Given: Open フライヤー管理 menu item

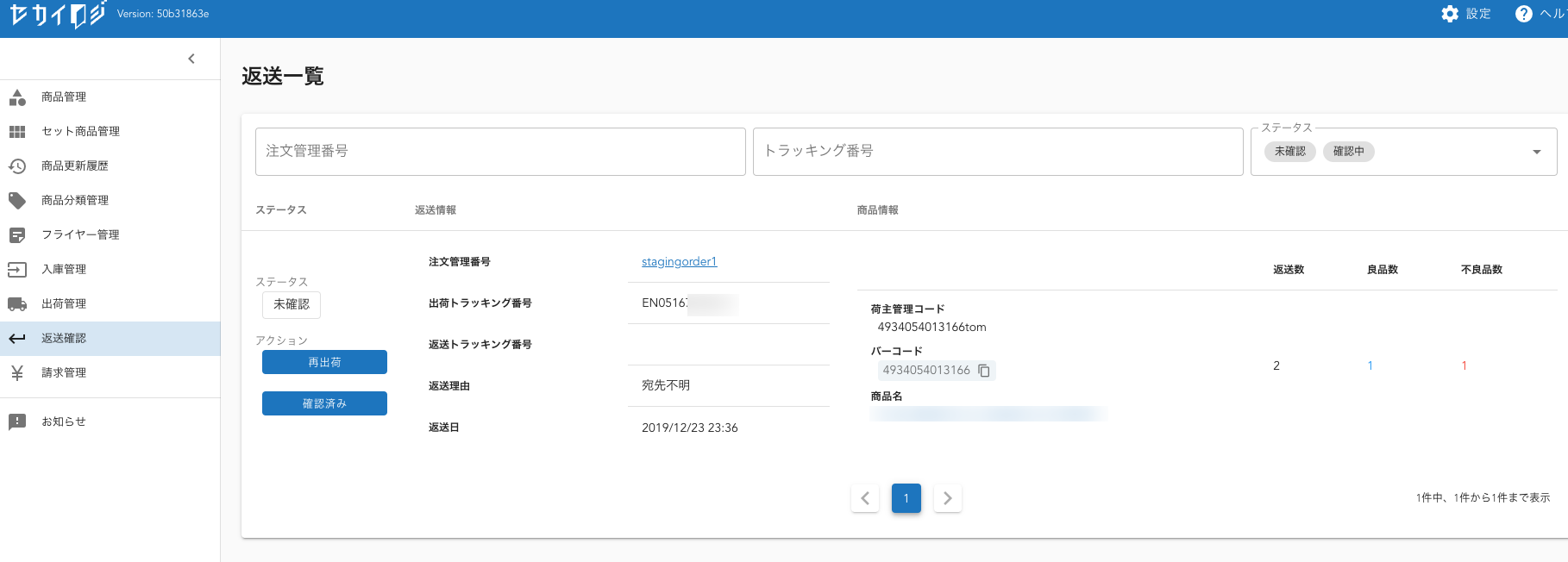Looking at the screenshot, I should [80, 235].
